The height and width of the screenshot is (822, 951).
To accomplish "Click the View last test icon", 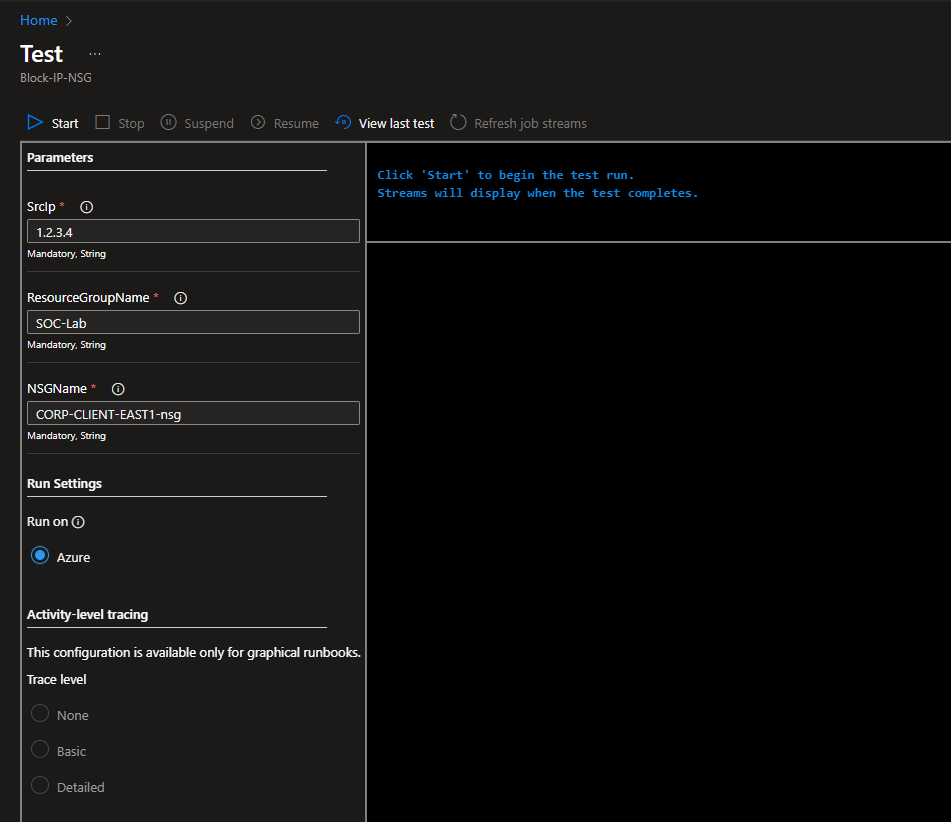I will tap(343, 122).
